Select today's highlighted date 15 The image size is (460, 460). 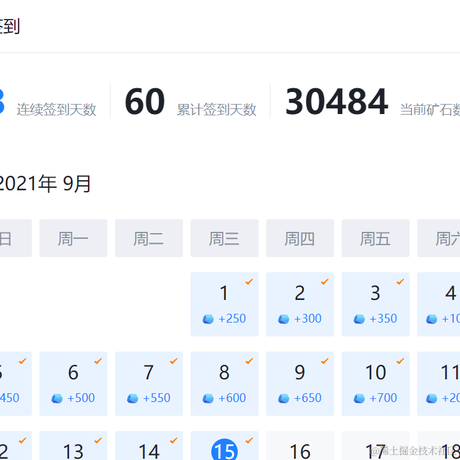click(x=224, y=450)
